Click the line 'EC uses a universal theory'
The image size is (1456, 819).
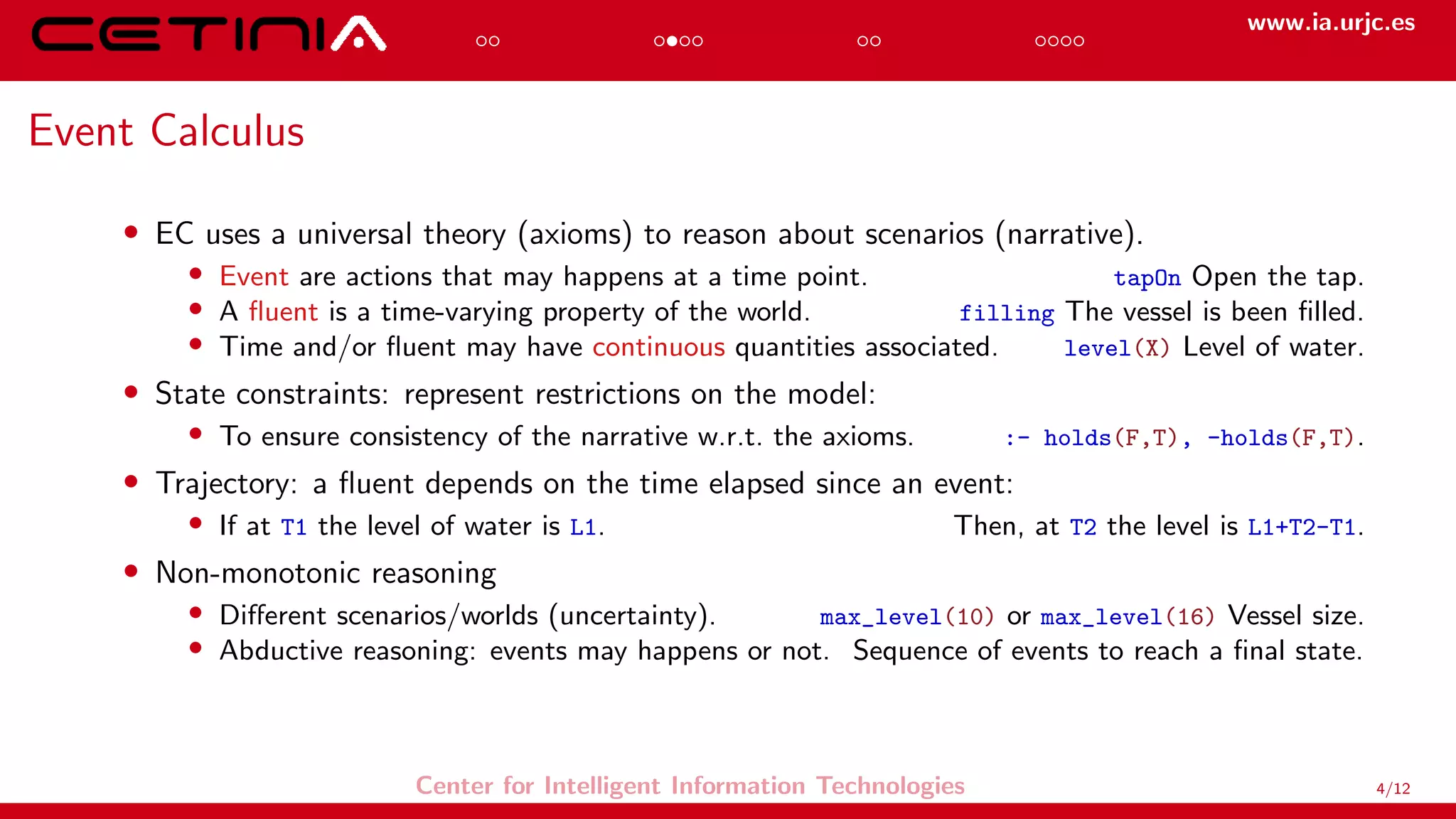pyautogui.click(x=649, y=234)
